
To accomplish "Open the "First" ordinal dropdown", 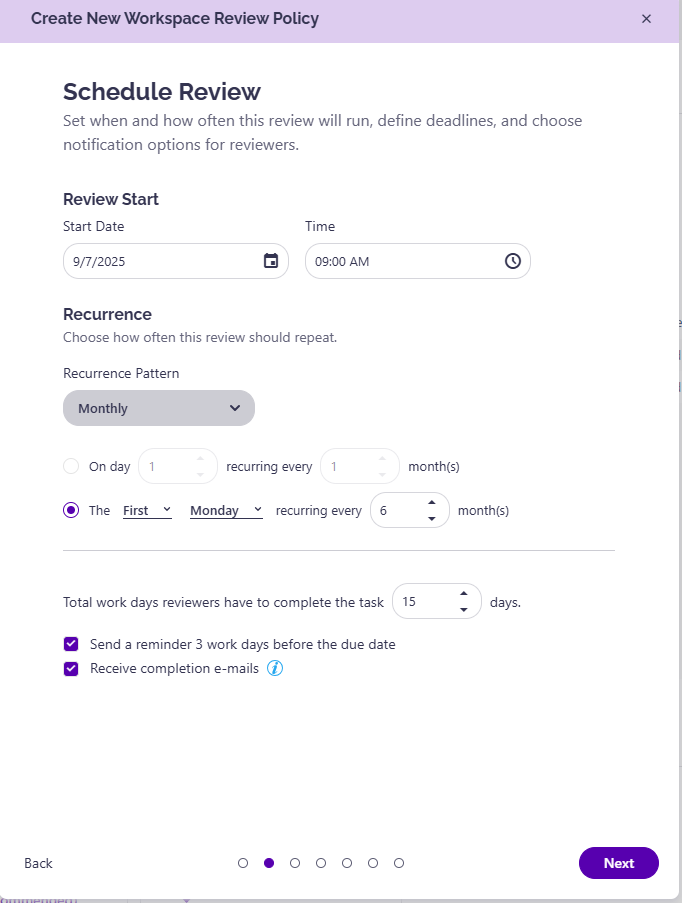I will click(x=147, y=510).
